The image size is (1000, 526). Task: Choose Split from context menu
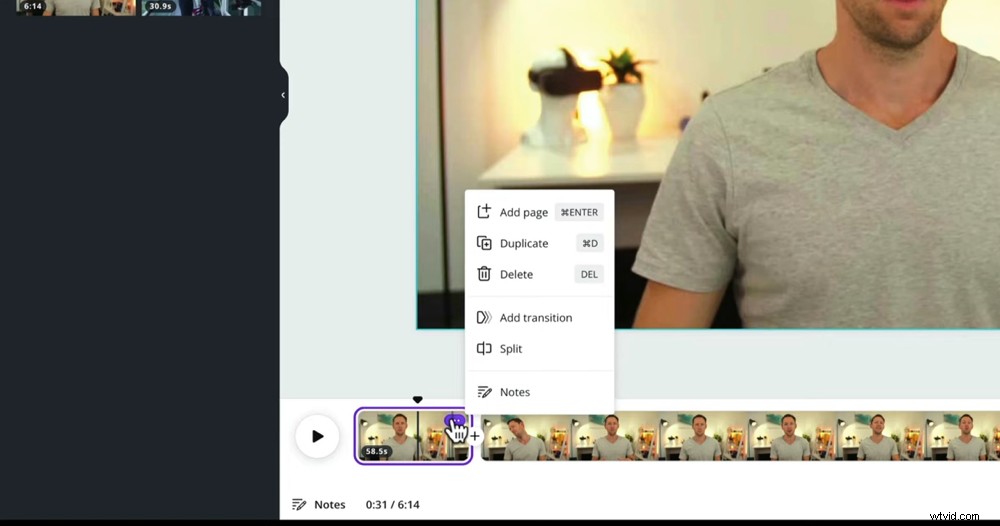click(x=540, y=349)
